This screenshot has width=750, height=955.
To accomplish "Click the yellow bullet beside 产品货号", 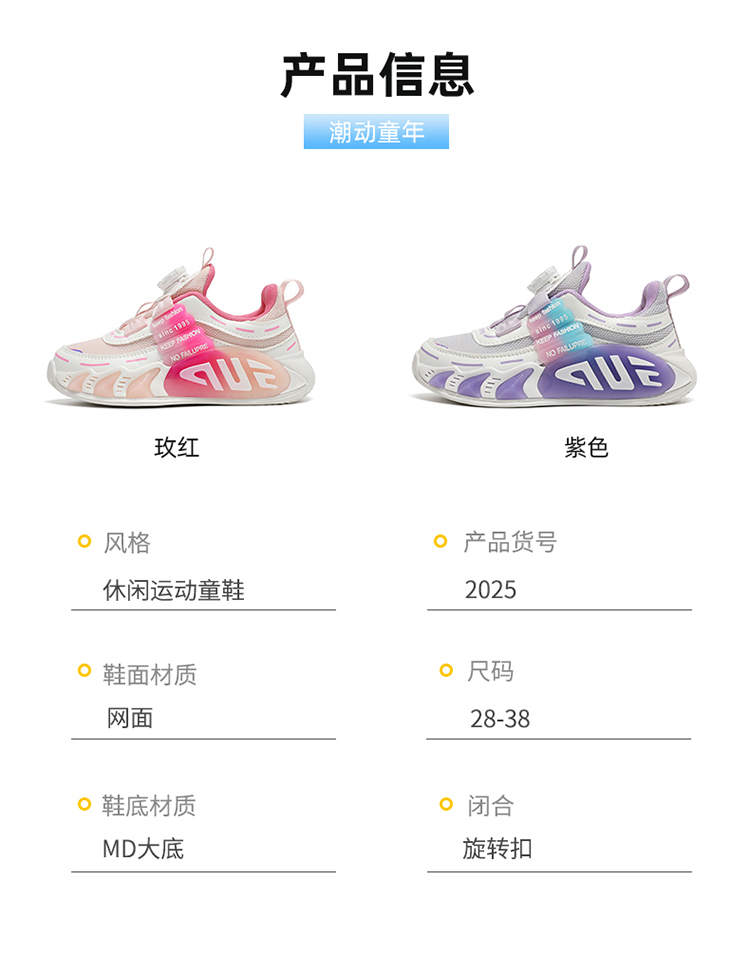I will tap(440, 541).
